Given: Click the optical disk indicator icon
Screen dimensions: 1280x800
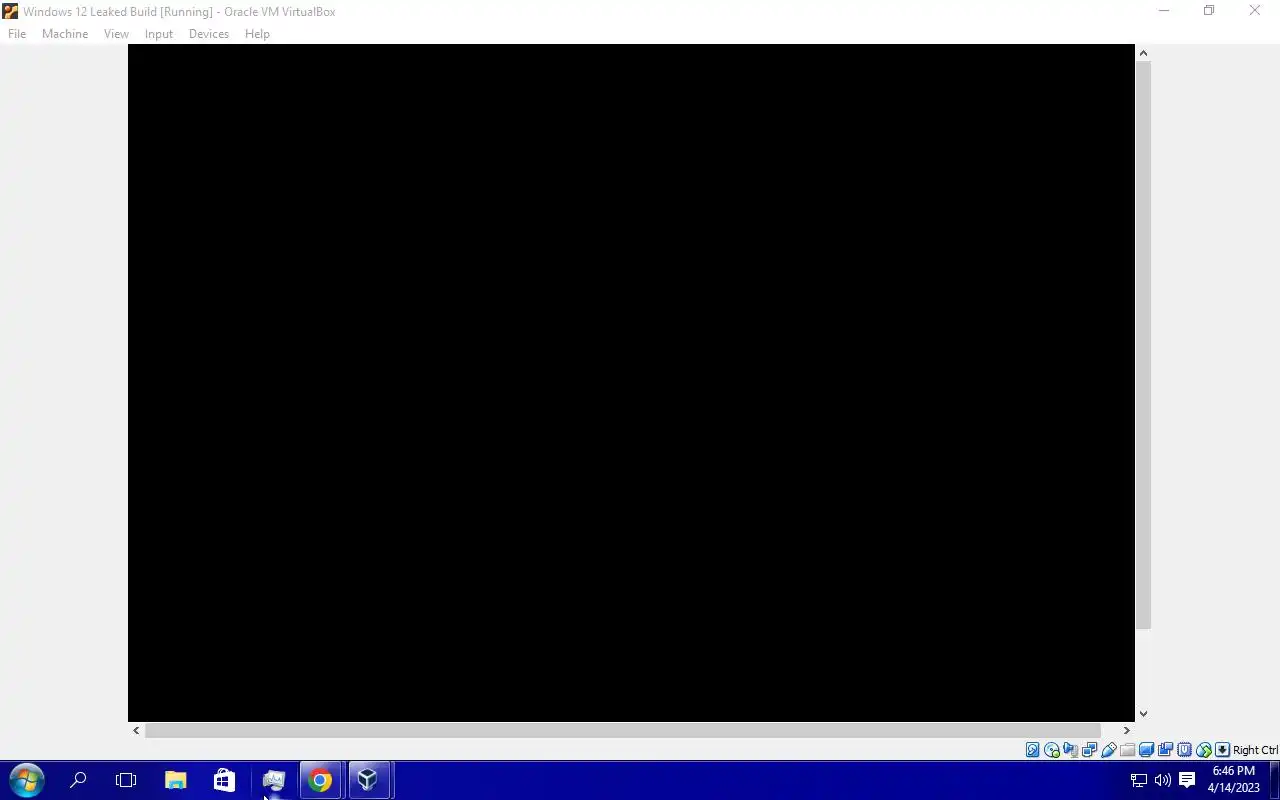Looking at the screenshot, I should click(1052, 750).
